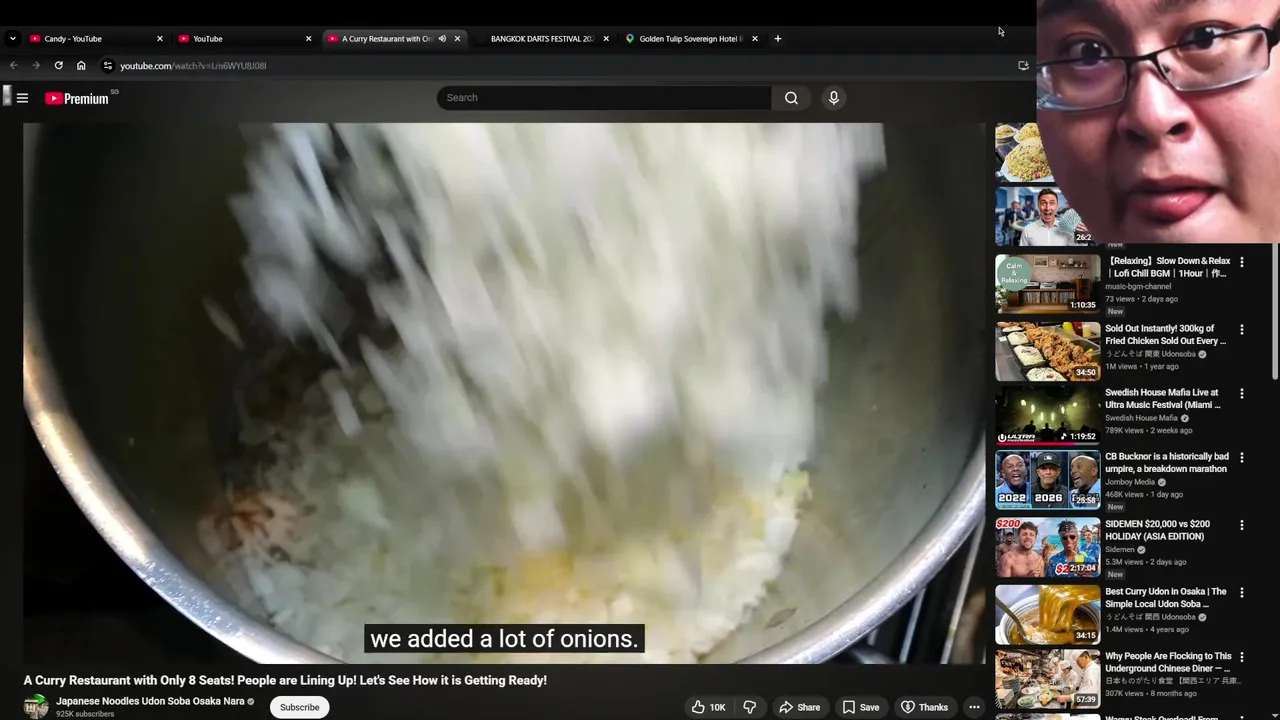View site information icon beside the URL
The image size is (1280, 720).
coord(108,66)
